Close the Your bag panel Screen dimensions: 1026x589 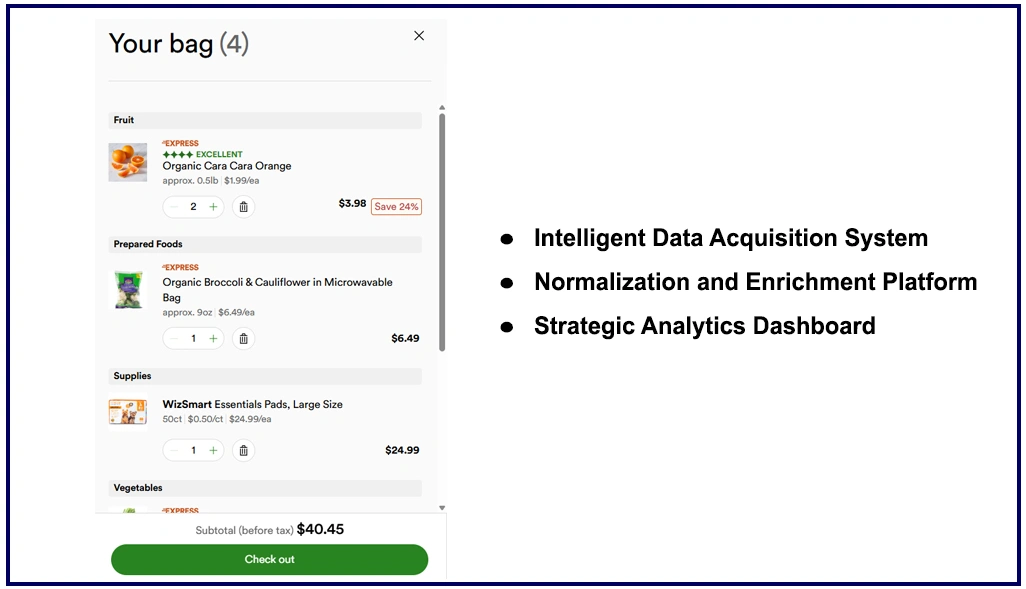[419, 36]
